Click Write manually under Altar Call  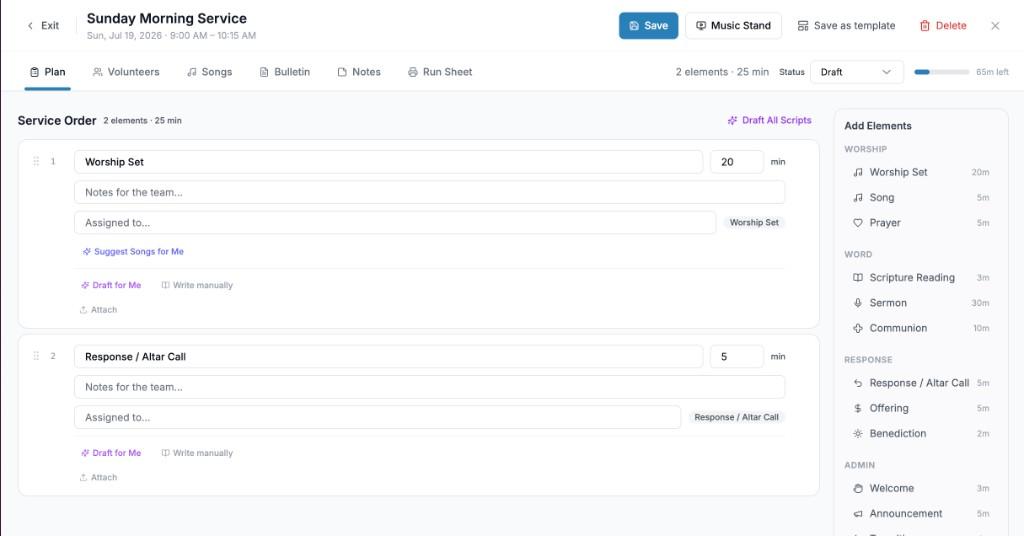pyautogui.click(x=197, y=453)
